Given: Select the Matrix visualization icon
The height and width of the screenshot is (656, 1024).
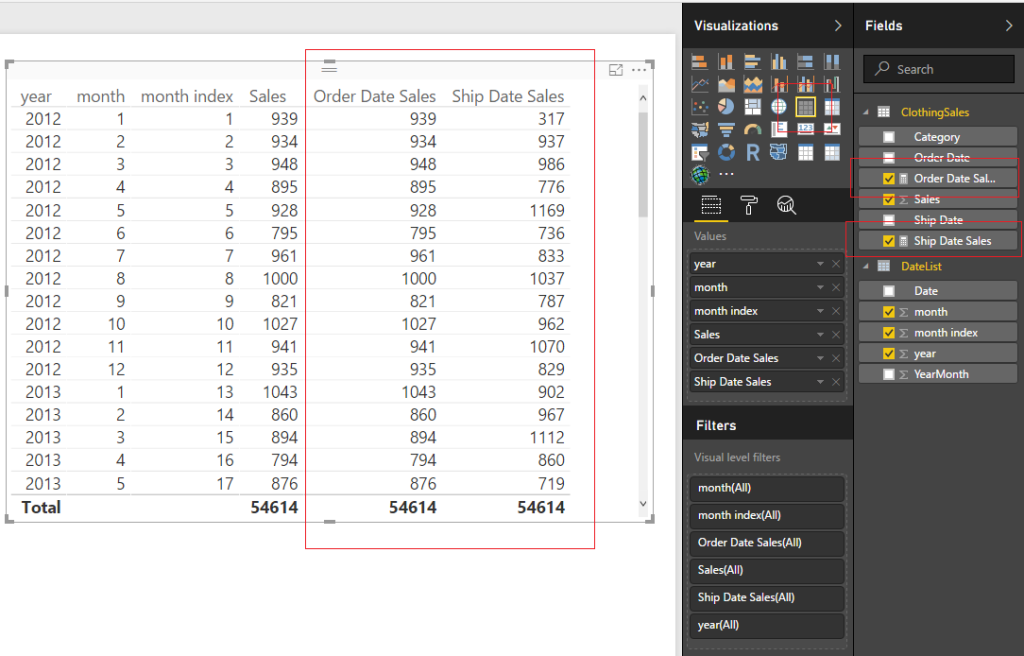Looking at the screenshot, I should tap(830, 107).
